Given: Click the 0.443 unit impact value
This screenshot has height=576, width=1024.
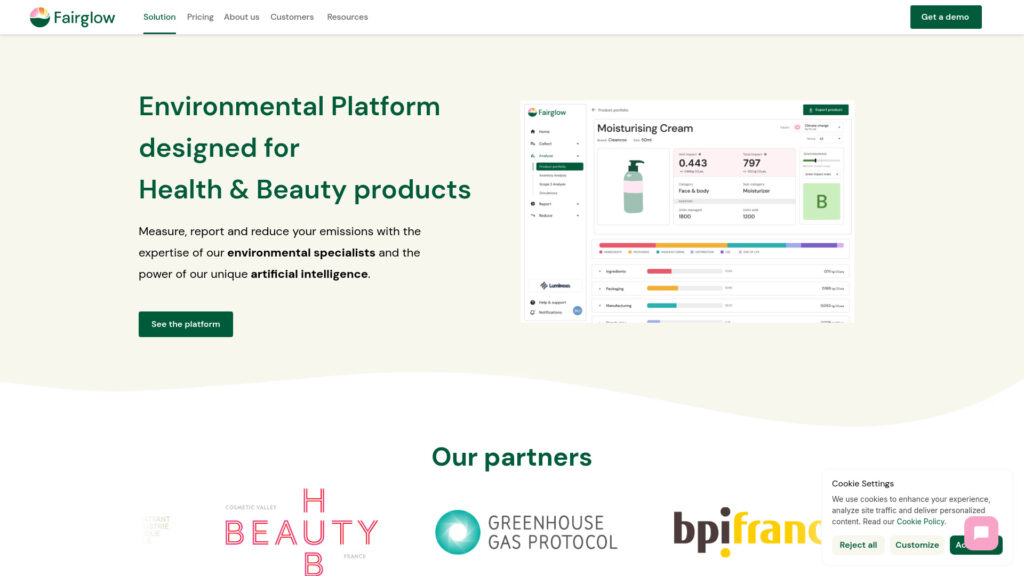Looking at the screenshot, I should click(693, 163).
